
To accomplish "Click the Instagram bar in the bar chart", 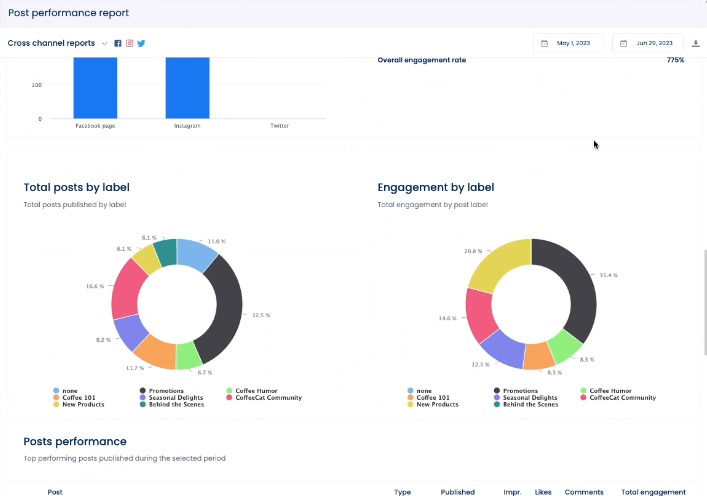I will point(187,87).
